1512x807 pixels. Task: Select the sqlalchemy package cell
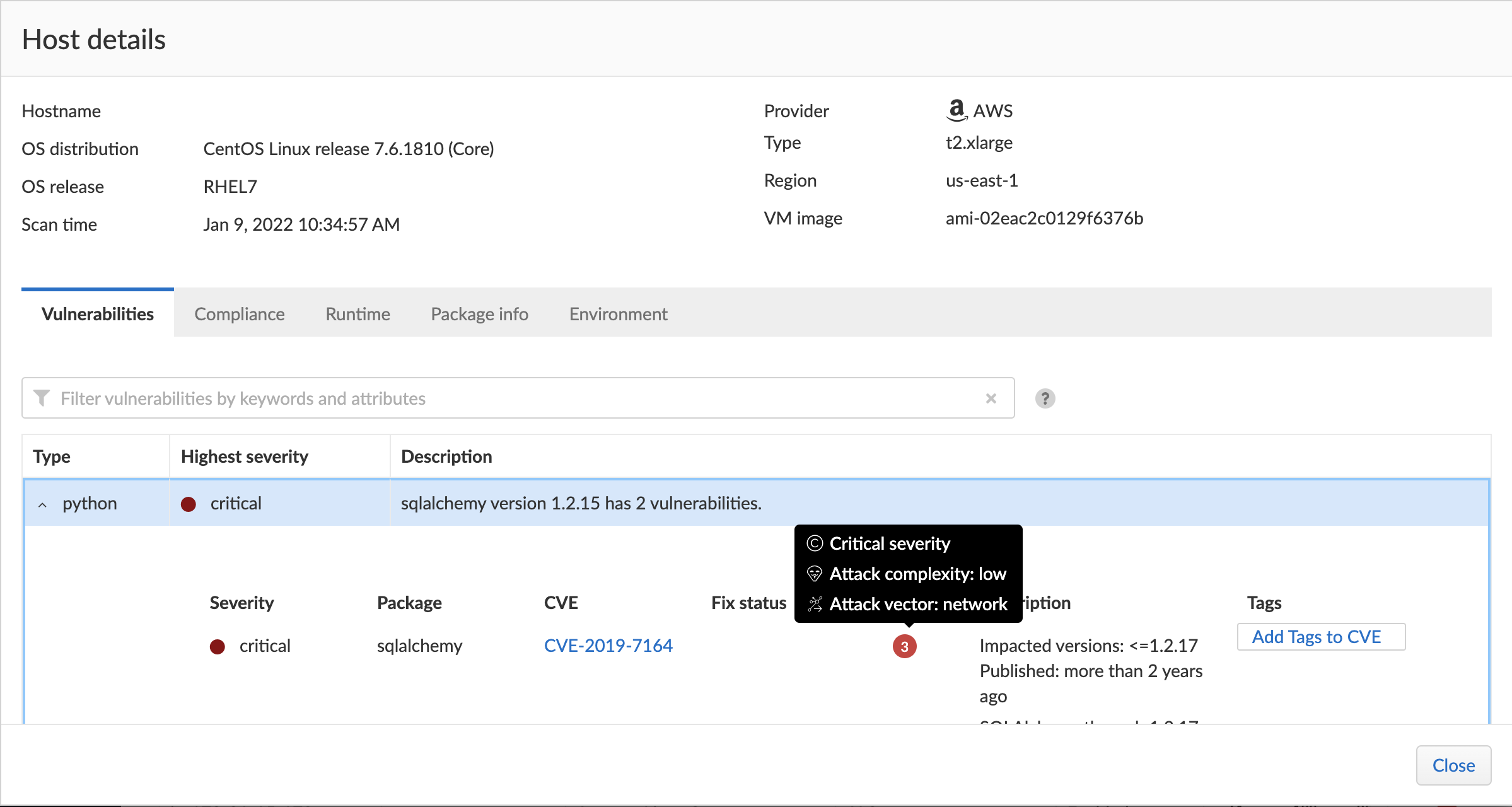[419, 646]
